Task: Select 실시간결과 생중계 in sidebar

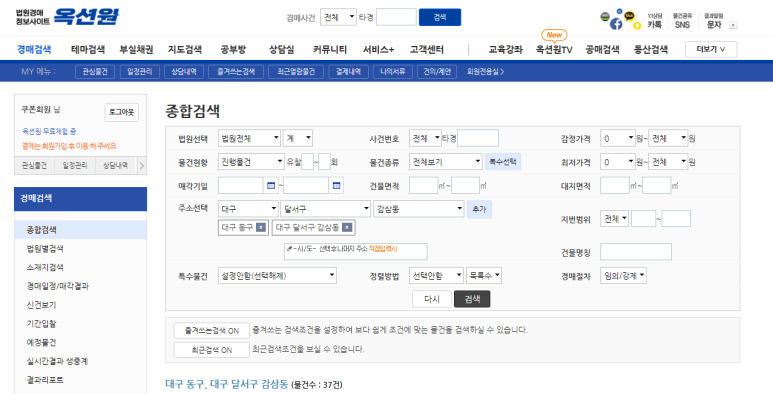Action: pos(57,361)
